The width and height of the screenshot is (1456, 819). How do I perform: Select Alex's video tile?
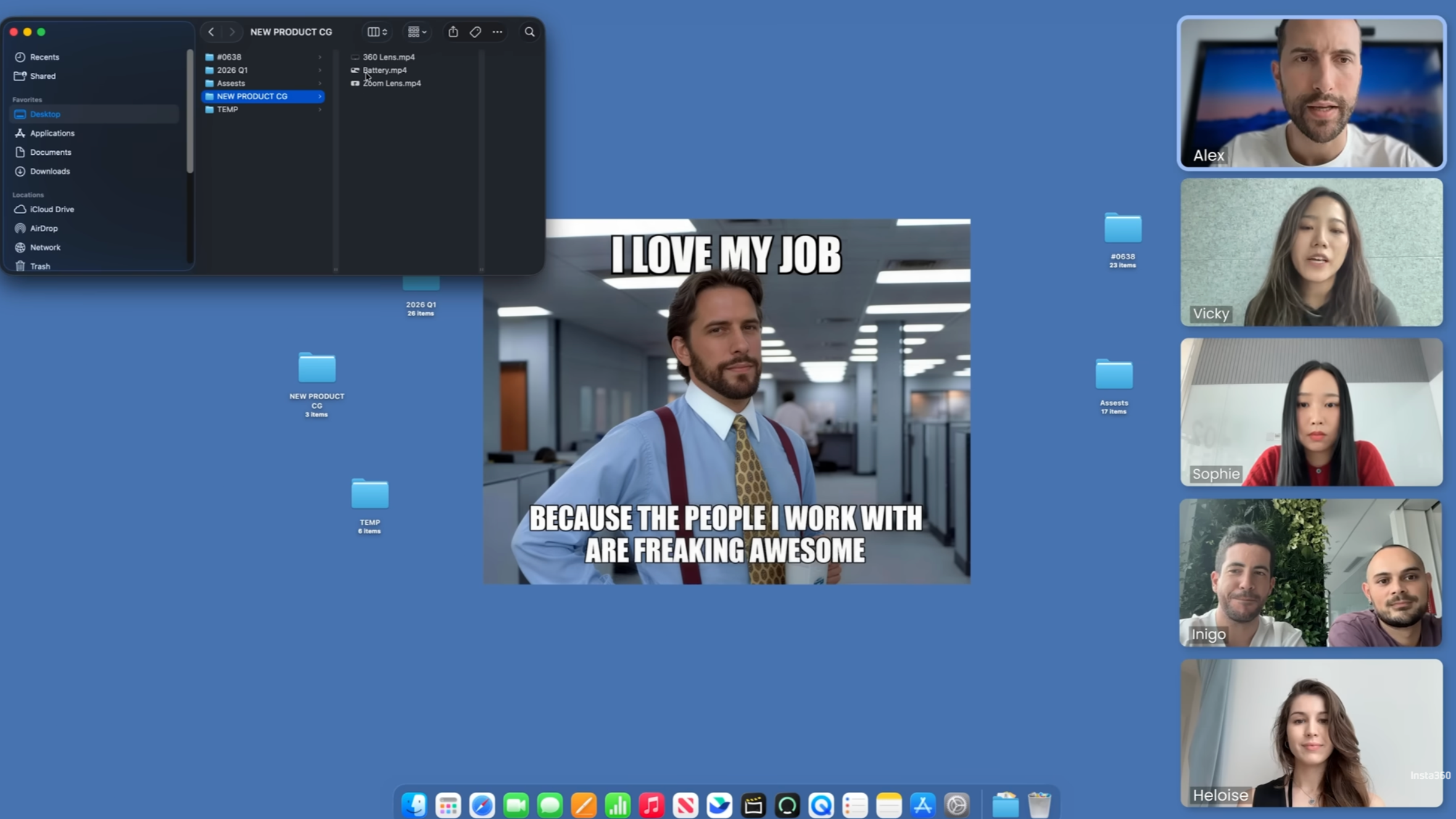tap(1312, 93)
